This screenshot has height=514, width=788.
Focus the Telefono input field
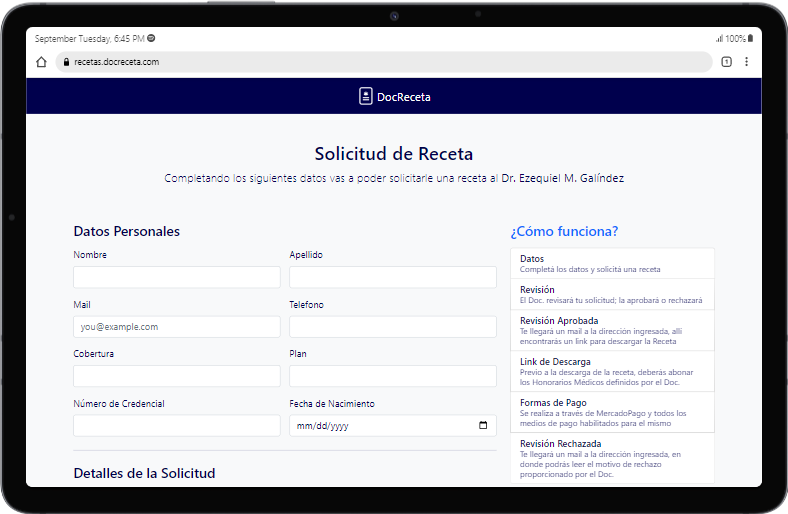tap(393, 327)
